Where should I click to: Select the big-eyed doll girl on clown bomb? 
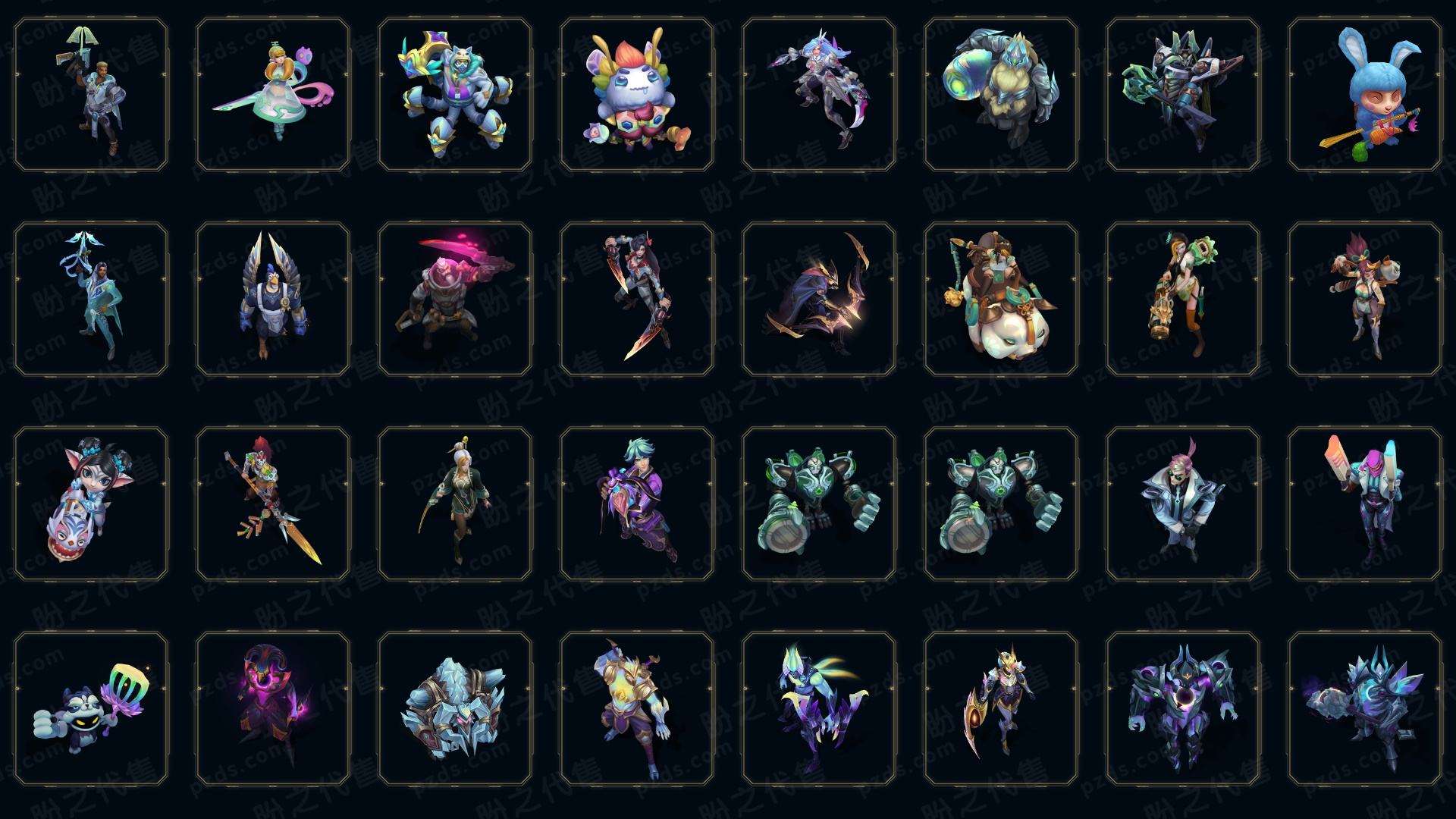click(90, 504)
